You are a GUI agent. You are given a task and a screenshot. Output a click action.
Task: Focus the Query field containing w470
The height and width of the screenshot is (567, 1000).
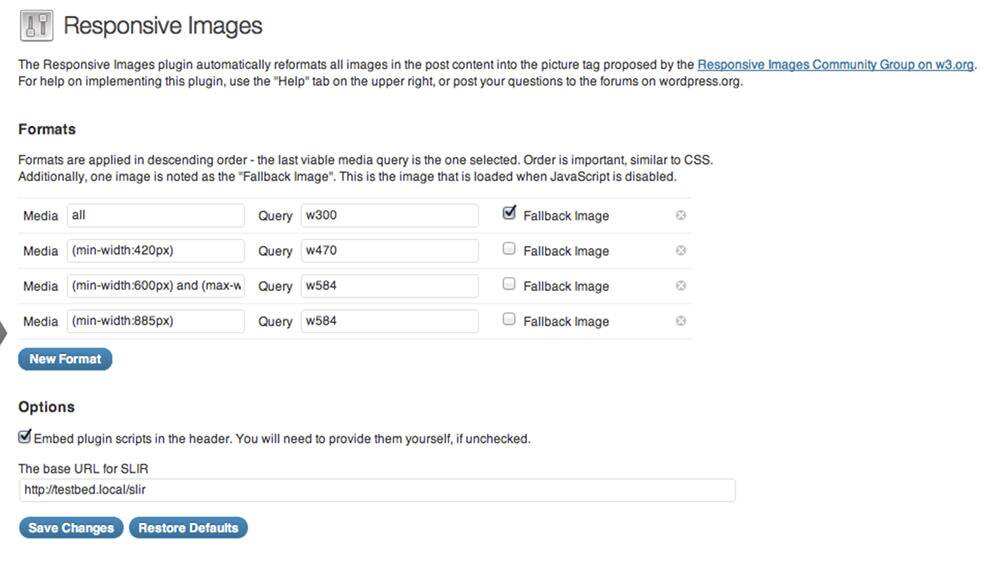click(x=389, y=251)
